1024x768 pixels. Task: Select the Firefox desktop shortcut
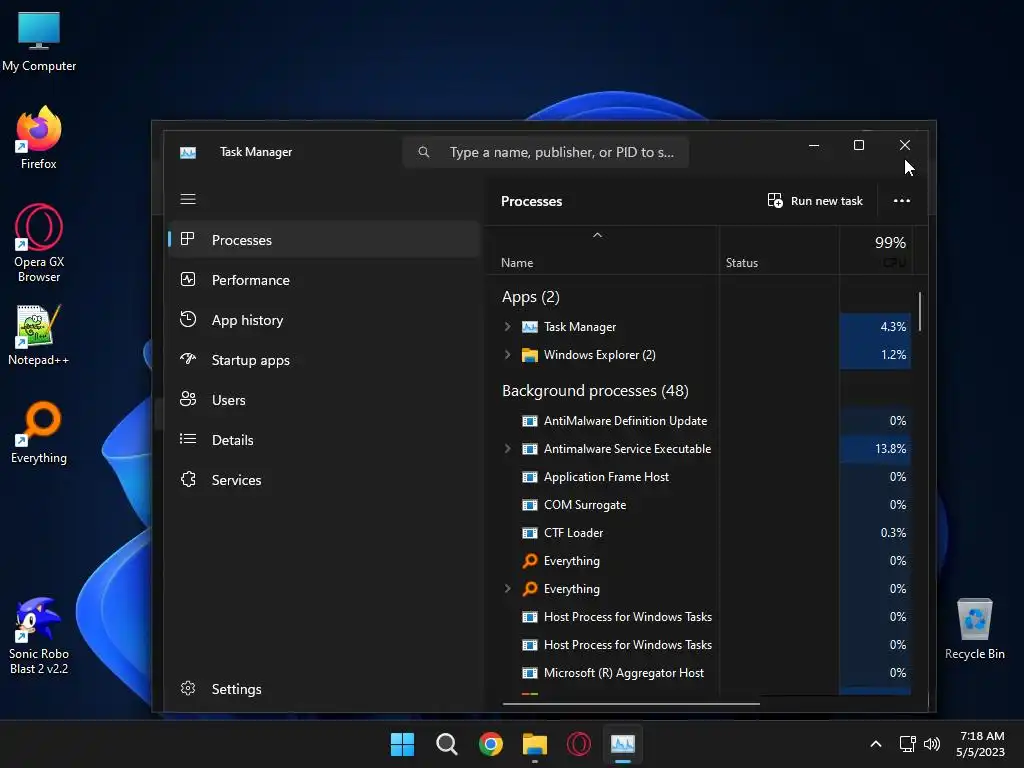point(39,138)
